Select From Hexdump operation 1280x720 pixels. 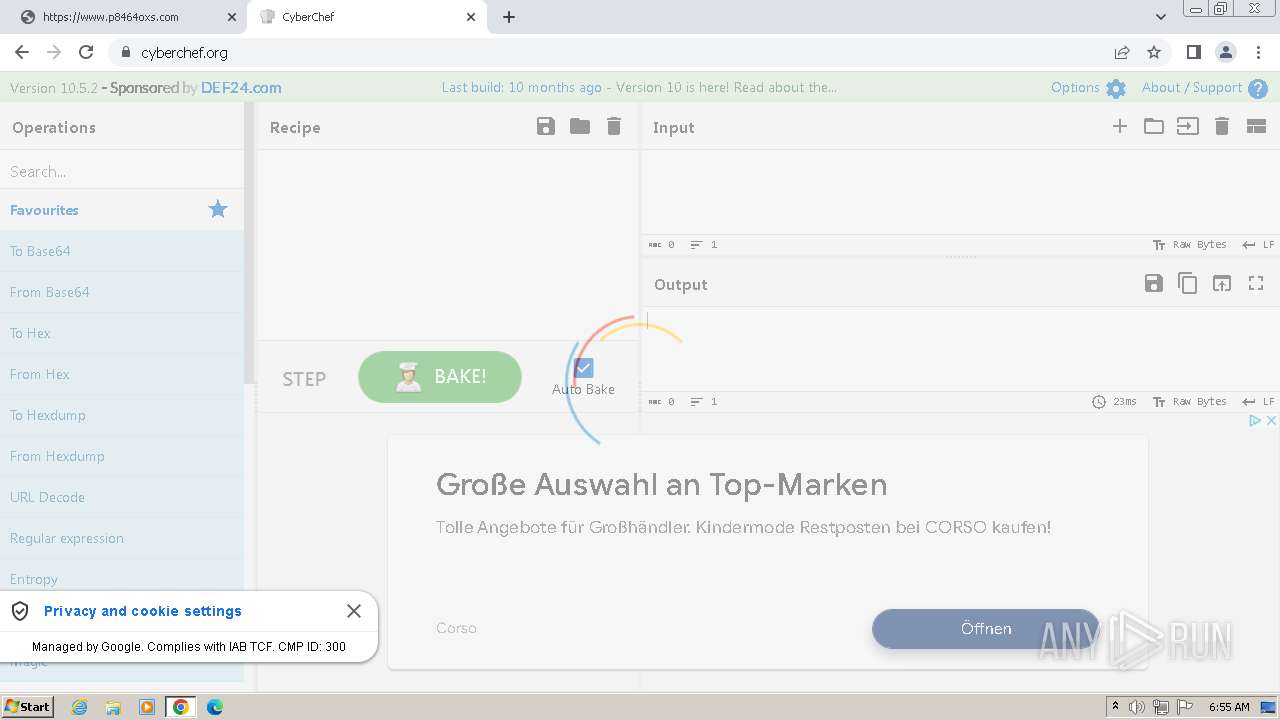click(x=122, y=456)
